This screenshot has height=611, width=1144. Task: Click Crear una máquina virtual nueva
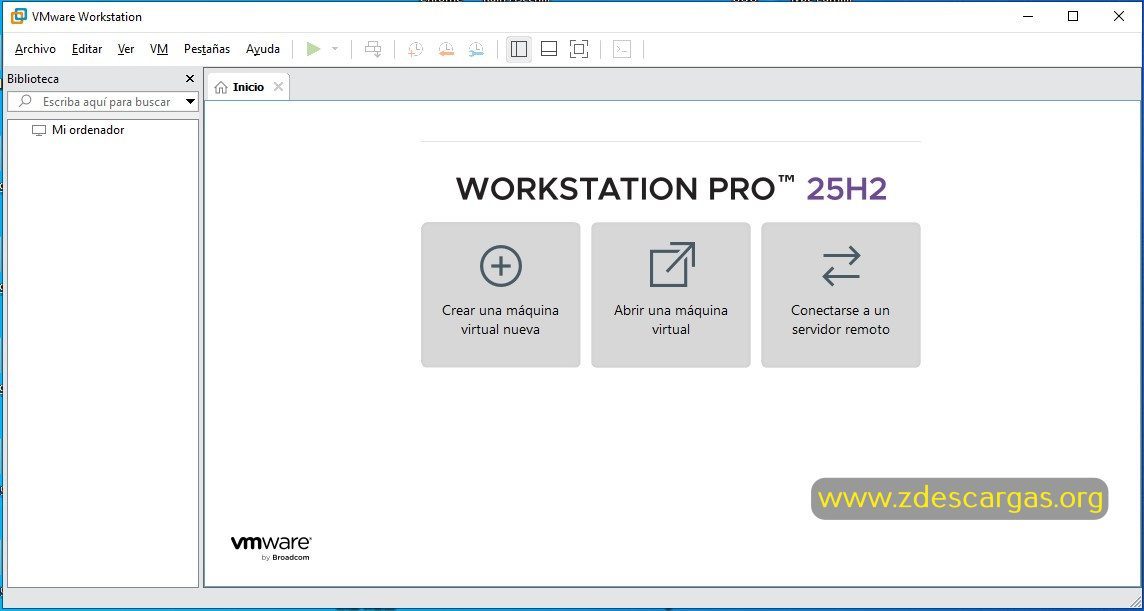[500, 294]
